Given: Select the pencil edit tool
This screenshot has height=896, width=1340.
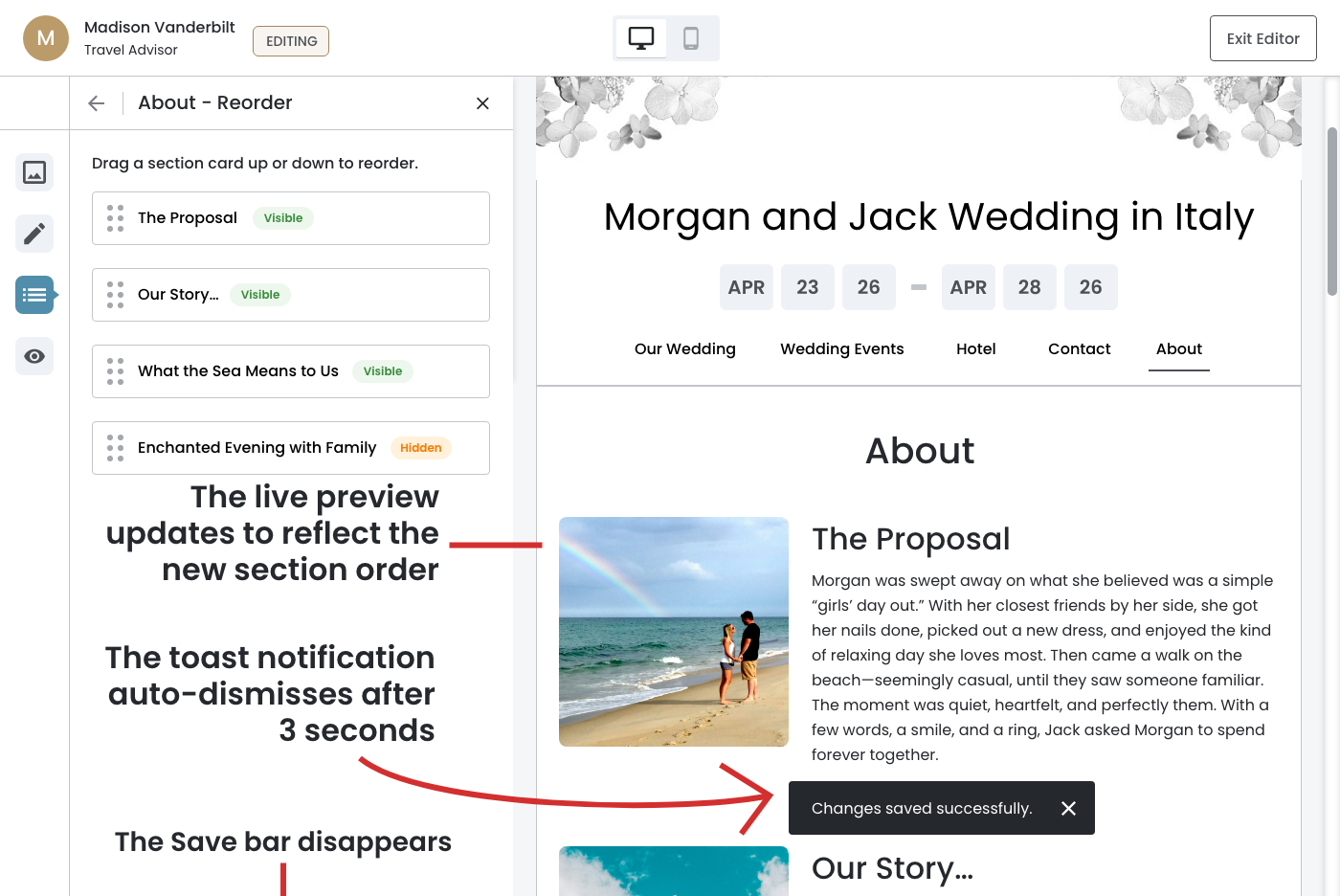Looking at the screenshot, I should pyautogui.click(x=34, y=234).
